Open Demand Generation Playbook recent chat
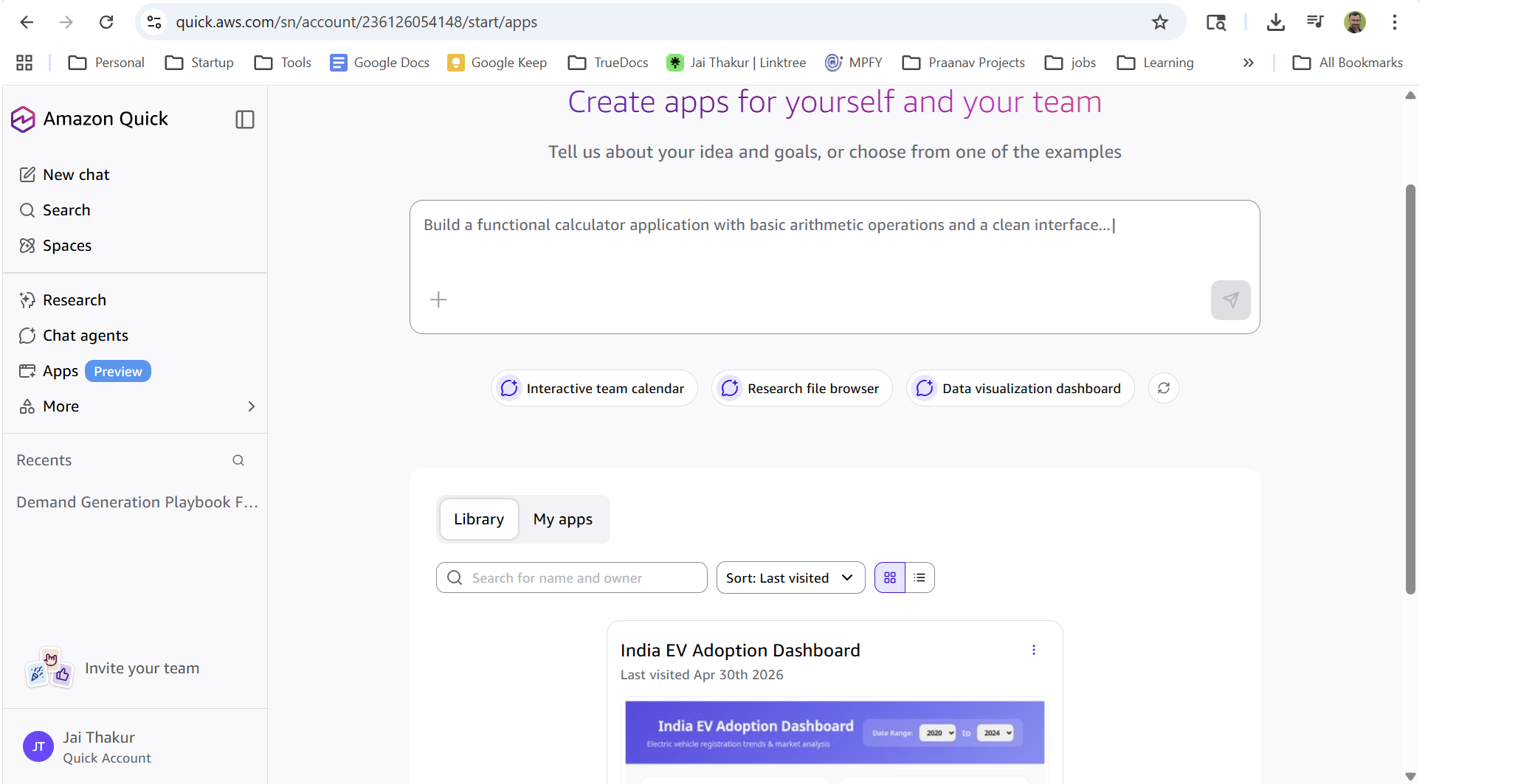The width and height of the screenshot is (1515, 784). 137,502
